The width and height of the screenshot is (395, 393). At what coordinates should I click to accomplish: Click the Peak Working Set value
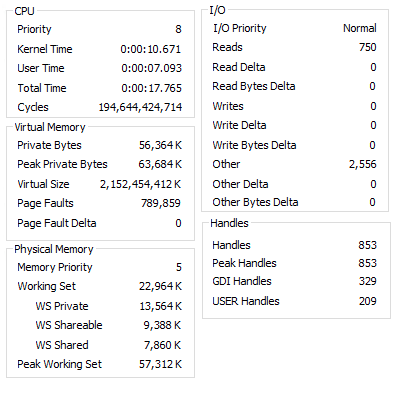[x=160, y=364]
